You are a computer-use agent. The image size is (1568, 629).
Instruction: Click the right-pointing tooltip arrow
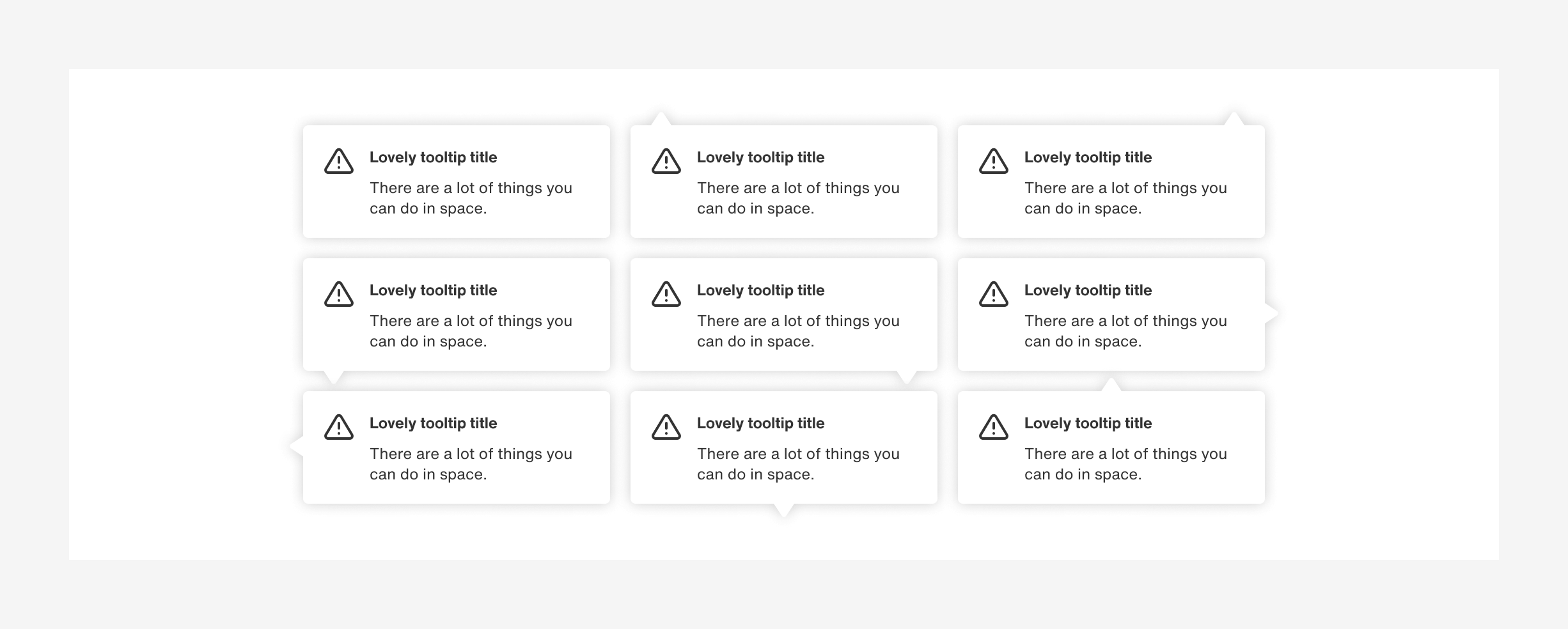point(1271,313)
